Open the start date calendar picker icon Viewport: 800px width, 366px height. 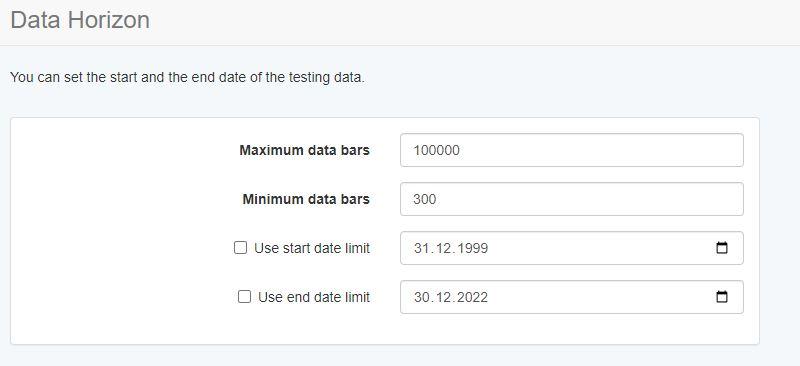pyautogui.click(x=721, y=248)
